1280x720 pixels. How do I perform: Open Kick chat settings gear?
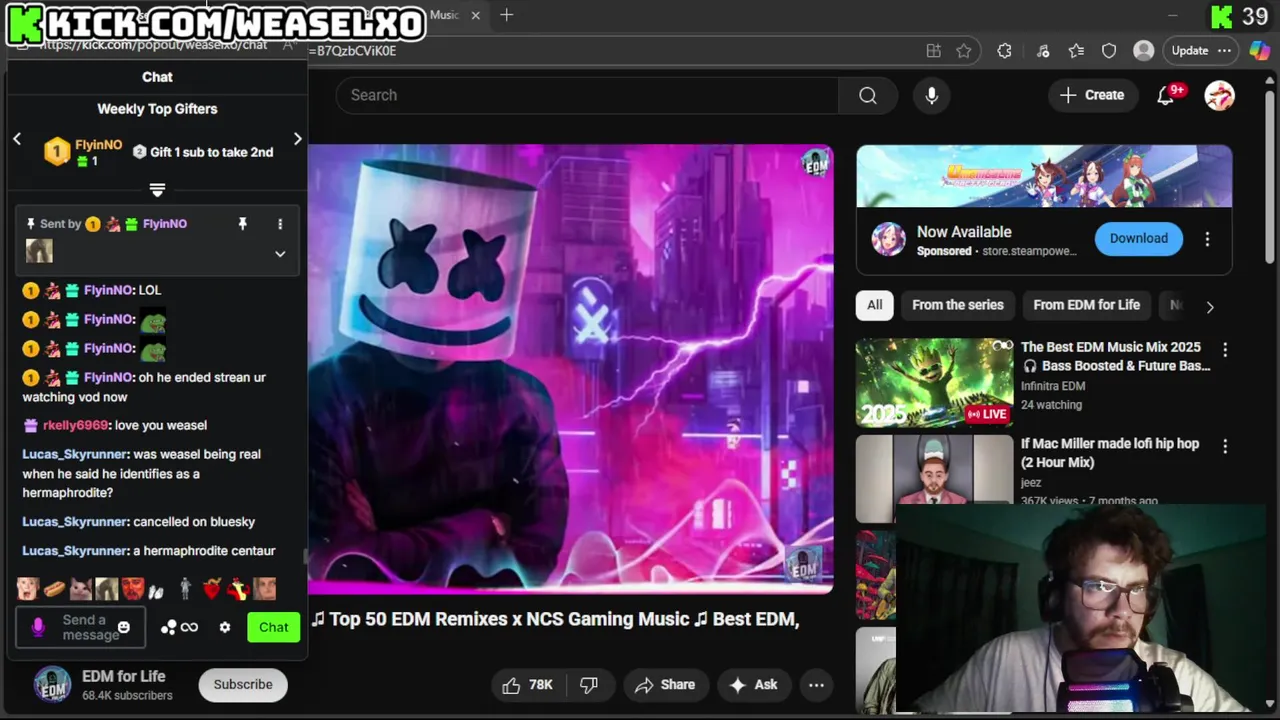(225, 627)
